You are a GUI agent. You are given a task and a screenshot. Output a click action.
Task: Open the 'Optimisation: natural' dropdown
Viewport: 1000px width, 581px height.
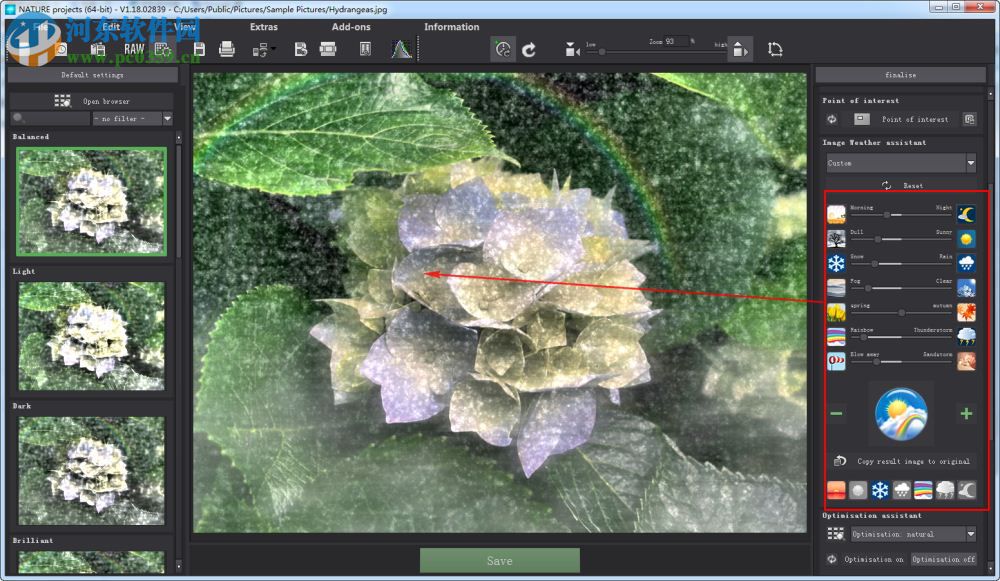910,533
